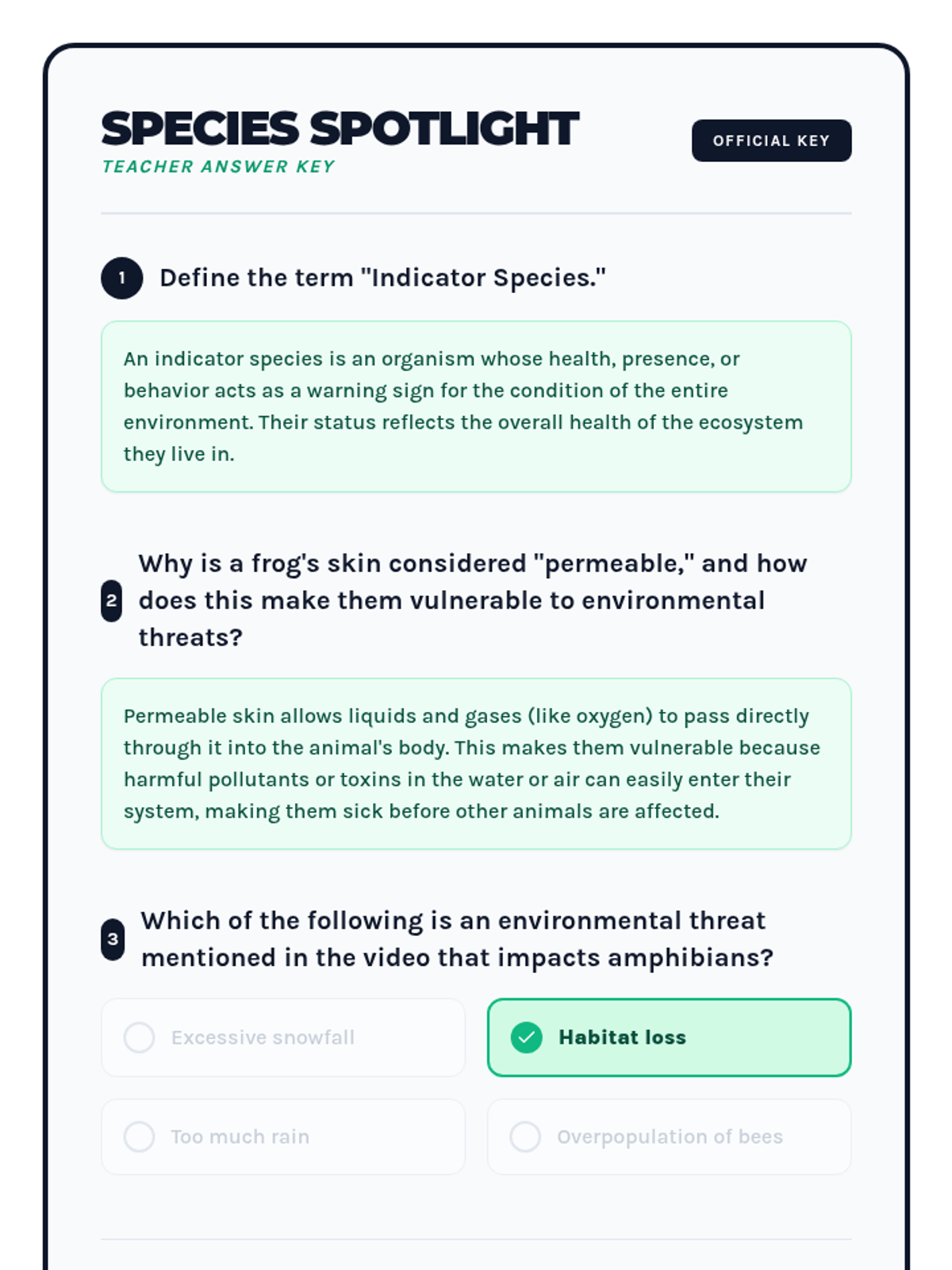
Task: Click the frog's permeable skin question heading
Action: 472,600
